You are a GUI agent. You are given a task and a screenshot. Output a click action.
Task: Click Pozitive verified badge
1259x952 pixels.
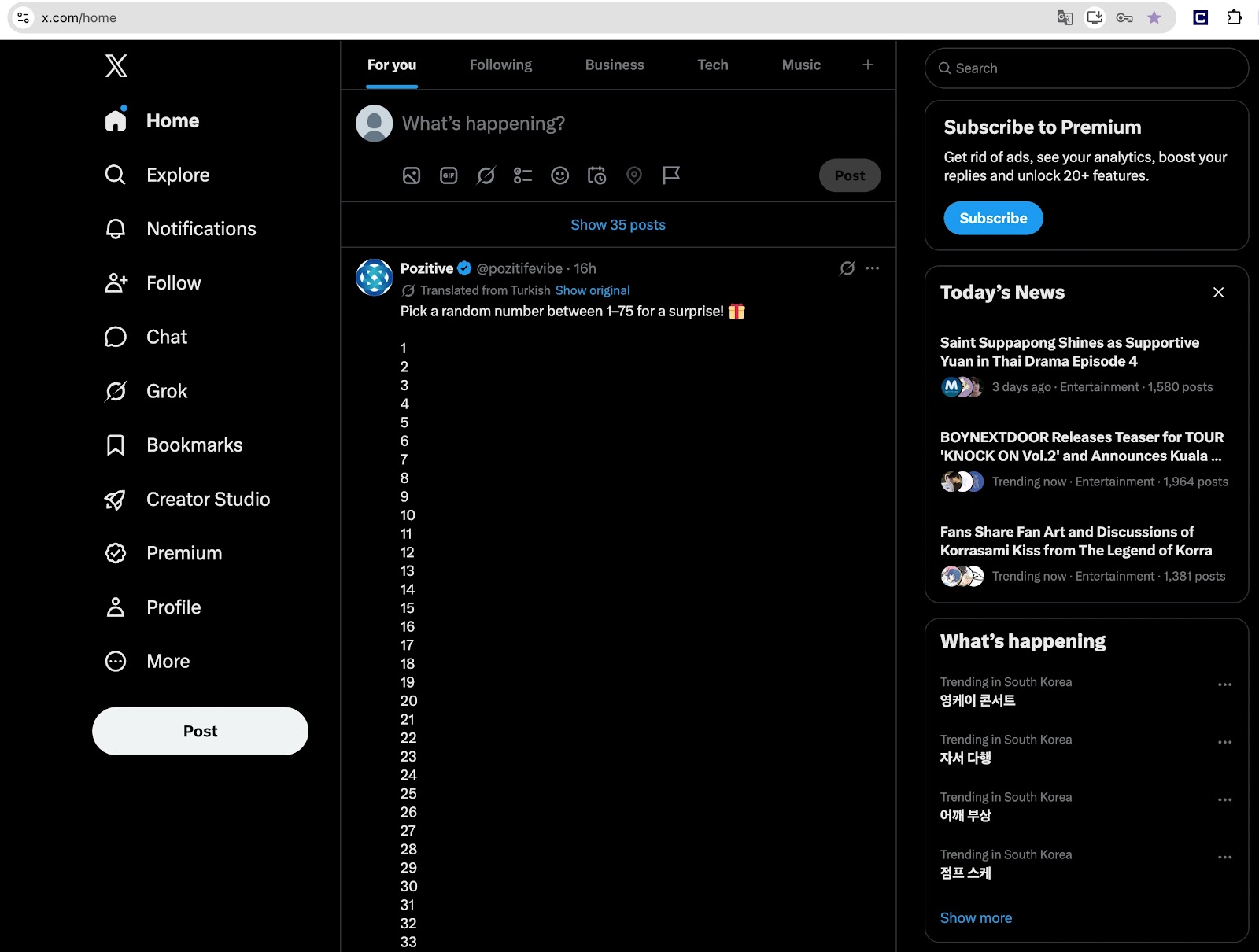coord(464,268)
